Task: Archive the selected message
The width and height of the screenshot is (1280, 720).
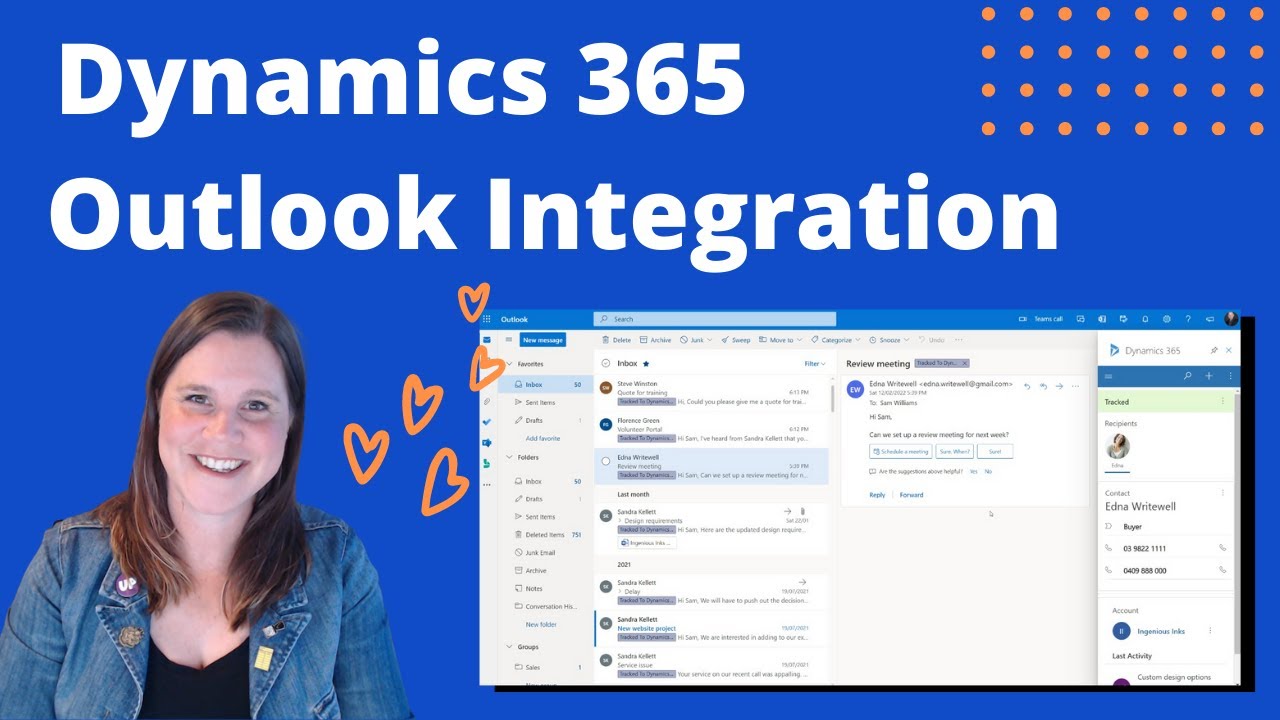Action: coord(656,340)
